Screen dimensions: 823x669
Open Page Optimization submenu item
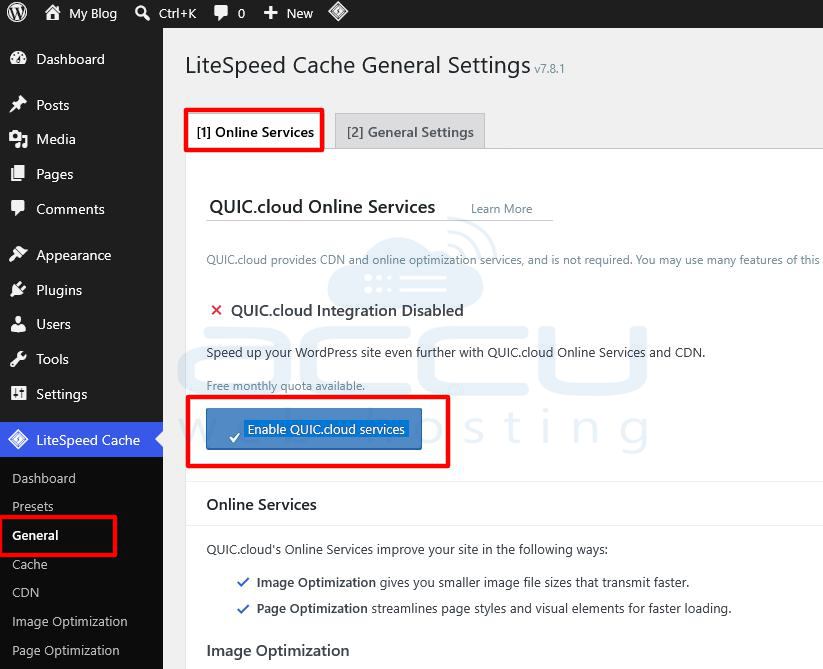point(66,650)
